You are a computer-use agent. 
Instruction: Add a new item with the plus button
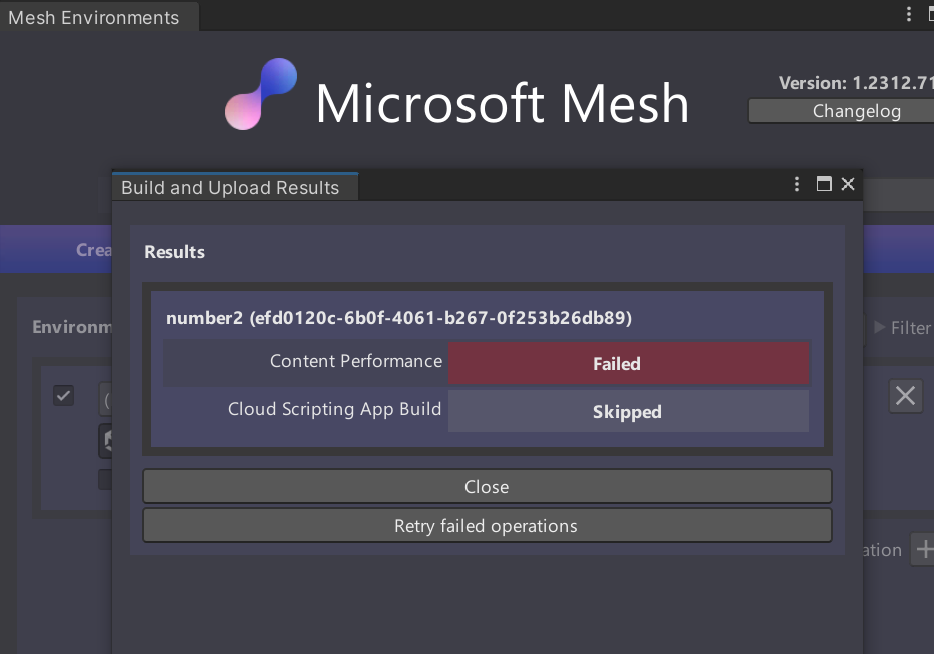click(924, 549)
